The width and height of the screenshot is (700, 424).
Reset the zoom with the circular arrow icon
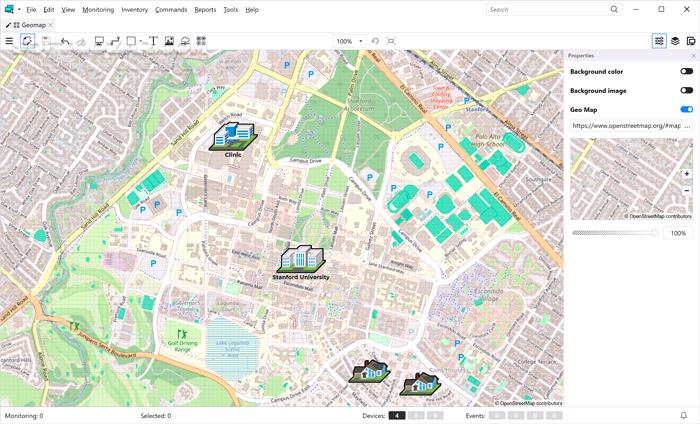pos(375,41)
